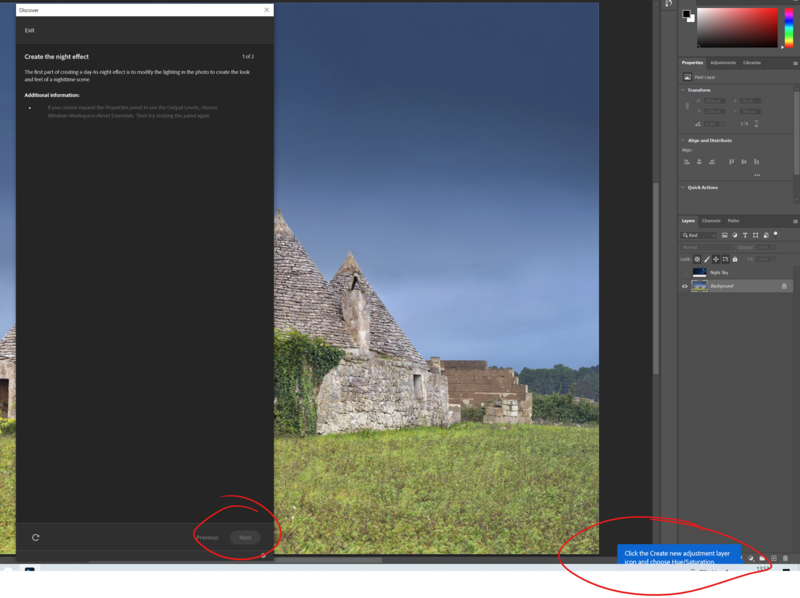Open the Kind filter dropdown
The width and height of the screenshot is (800, 598).
(x=699, y=235)
